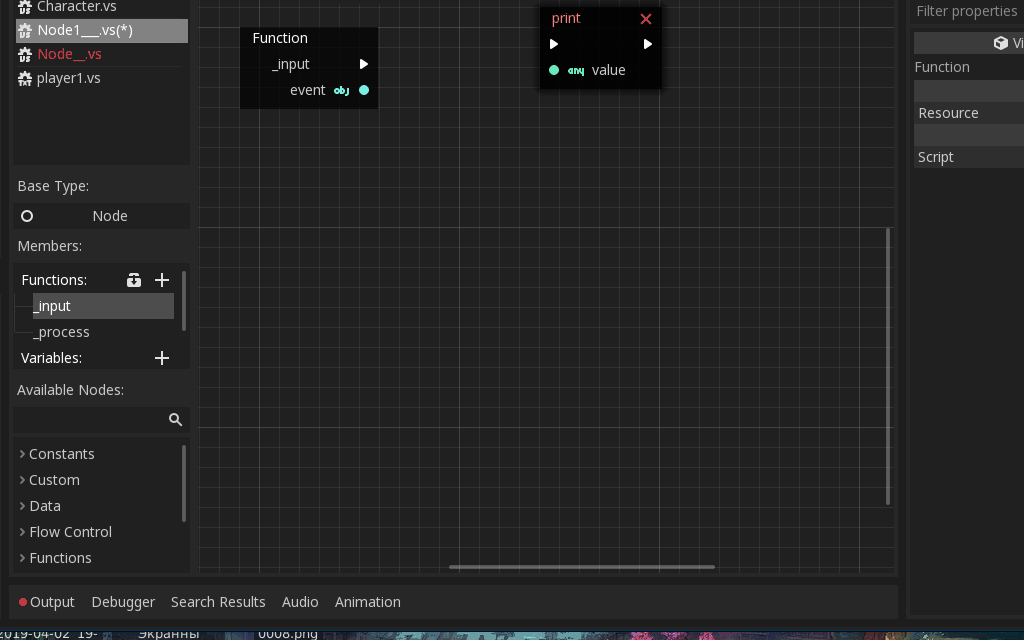1024x640 pixels.
Task: Switch to the Debugger tab
Action: tap(123, 601)
